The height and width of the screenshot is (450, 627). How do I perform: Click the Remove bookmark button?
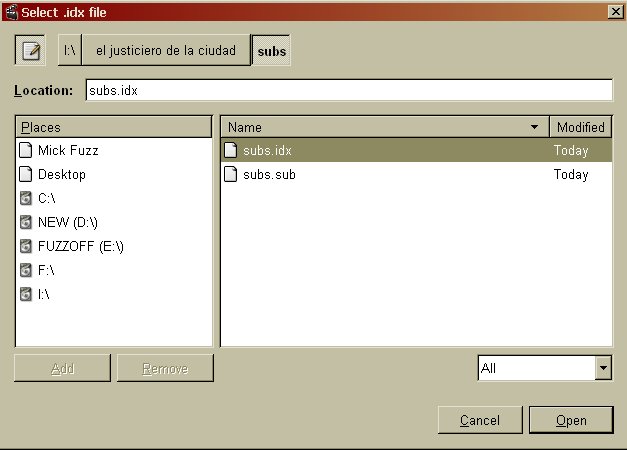coord(165,368)
